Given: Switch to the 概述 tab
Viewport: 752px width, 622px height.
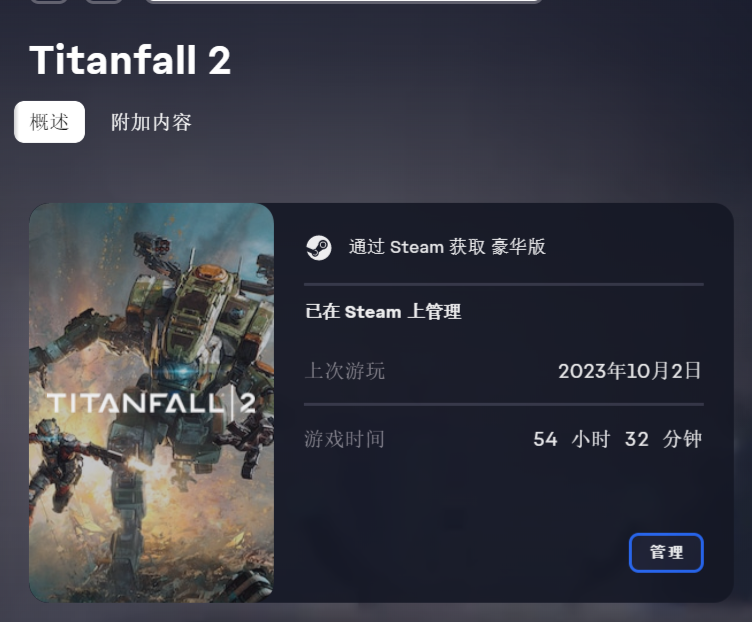Looking at the screenshot, I should [x=50, y=122].
